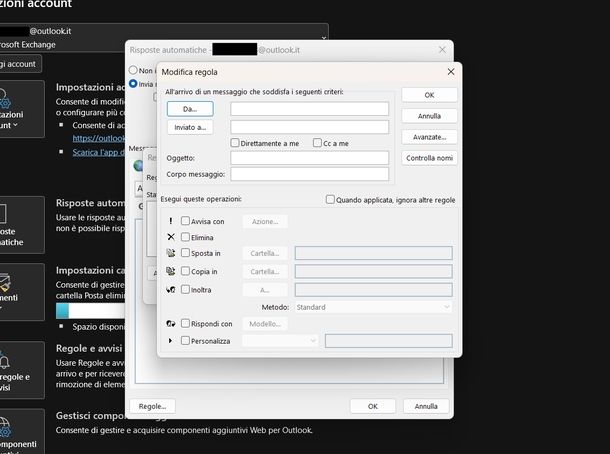610x454 pixels.
Task: Tick the Inoltra checkbox
Action: [x=185, y=289]
